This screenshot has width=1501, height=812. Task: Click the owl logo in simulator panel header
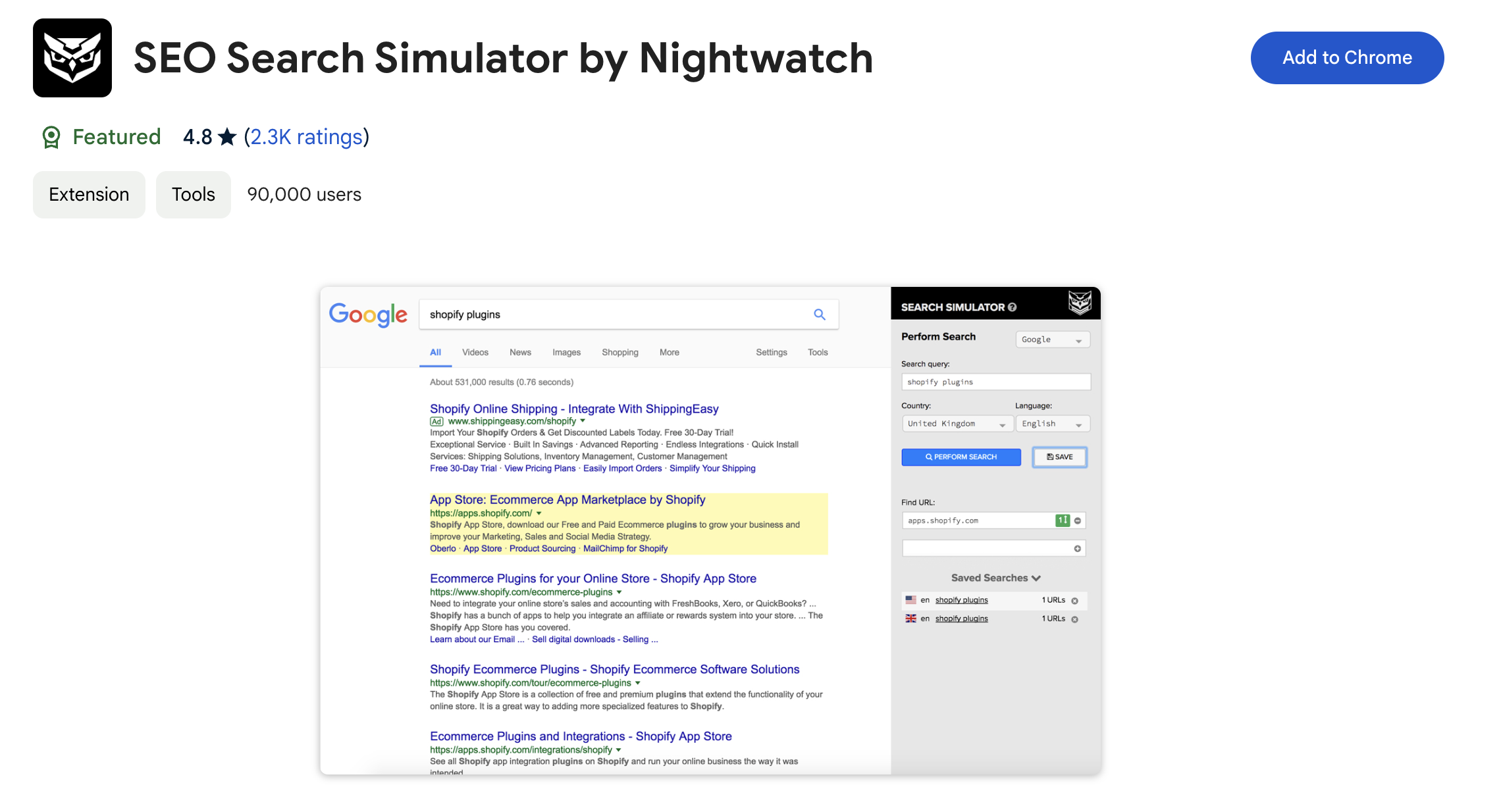(x=1080, y=303)
